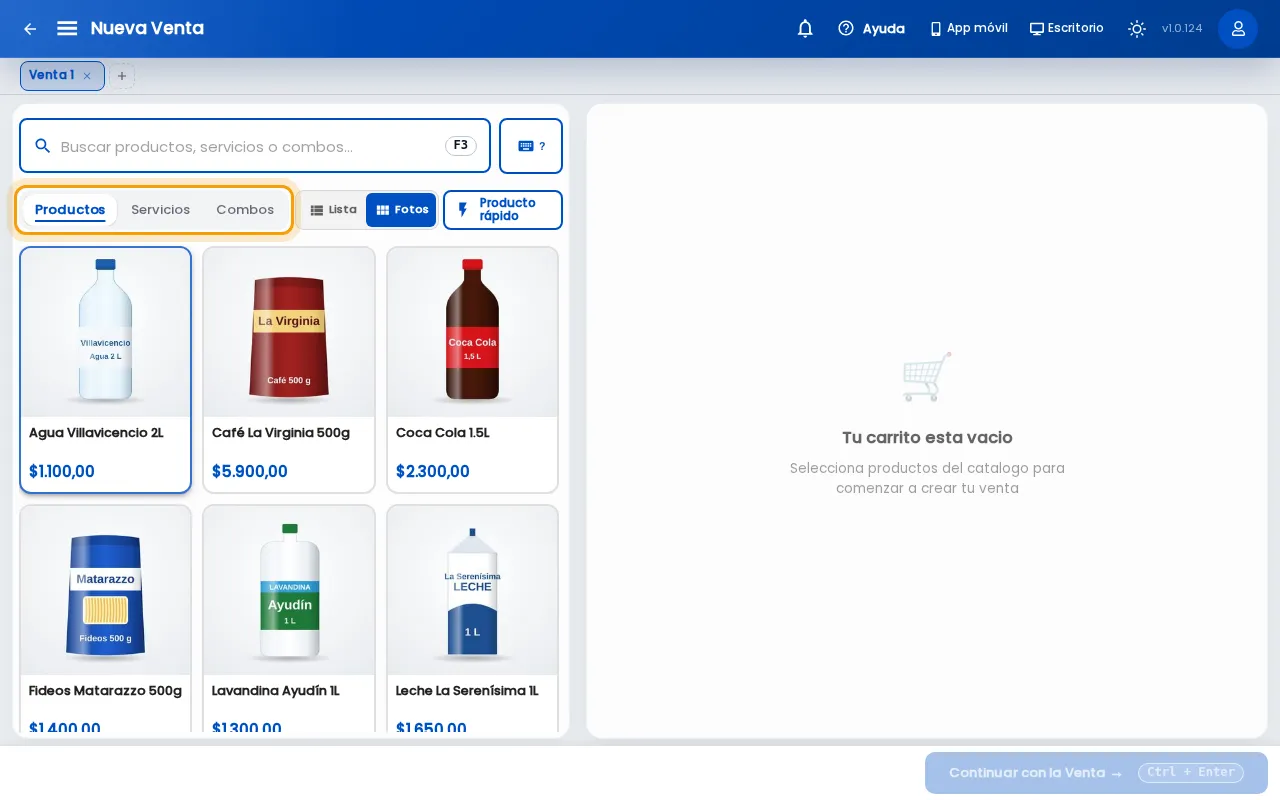
Task: Select the Venta 1 sale tab
Action: pyautogui.click(x=62, y=76)
